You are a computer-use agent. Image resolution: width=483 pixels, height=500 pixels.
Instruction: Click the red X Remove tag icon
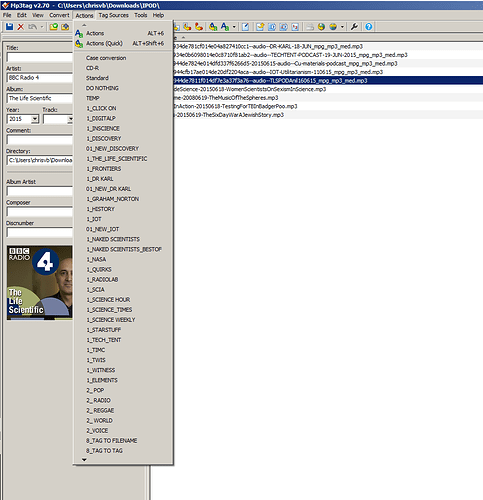(21, 27)
